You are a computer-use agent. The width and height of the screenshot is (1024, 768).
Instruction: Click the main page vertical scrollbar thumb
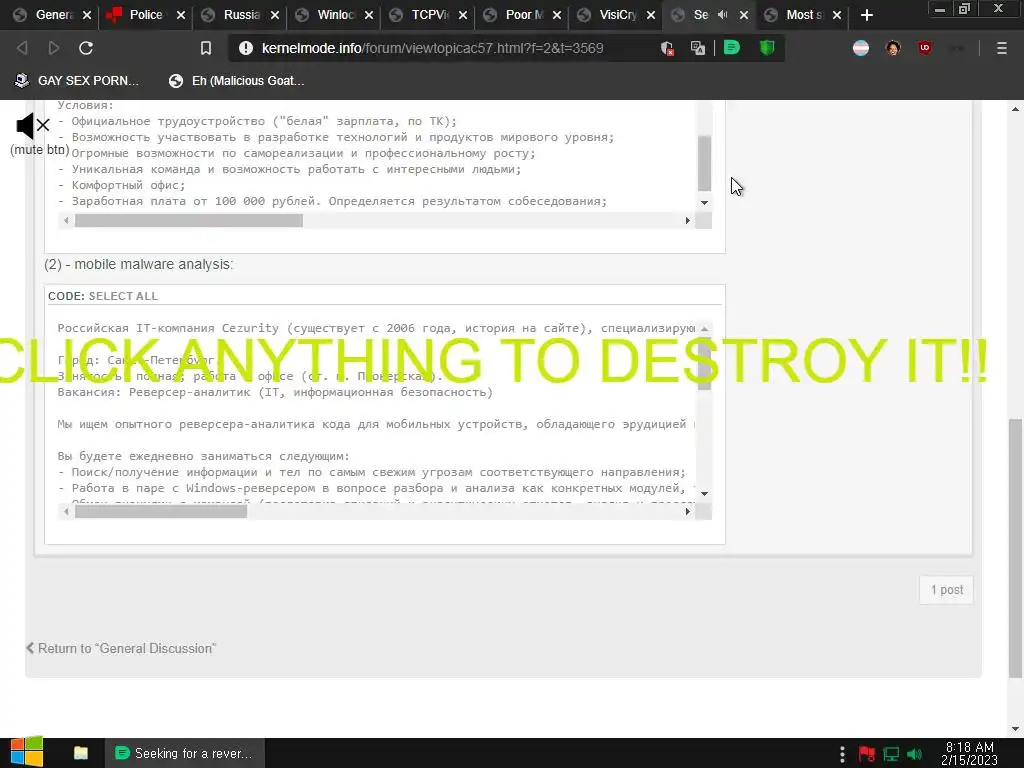click(x=1016, y=549)
